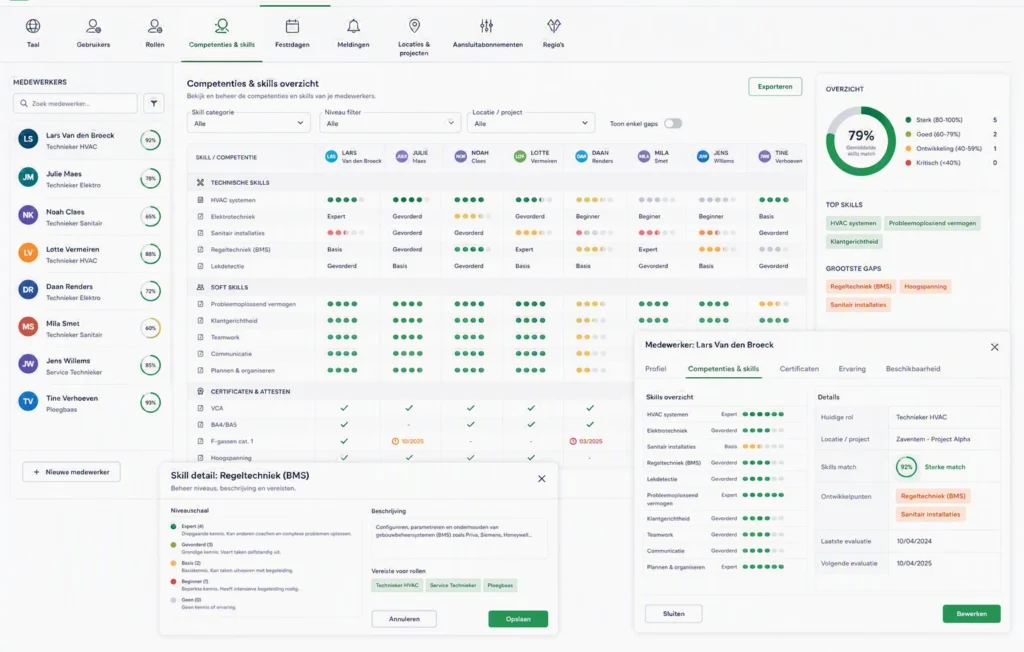Click the search magnifier icon
Viewport: 1024px width, 652px height.
click(x=24, y=103)
